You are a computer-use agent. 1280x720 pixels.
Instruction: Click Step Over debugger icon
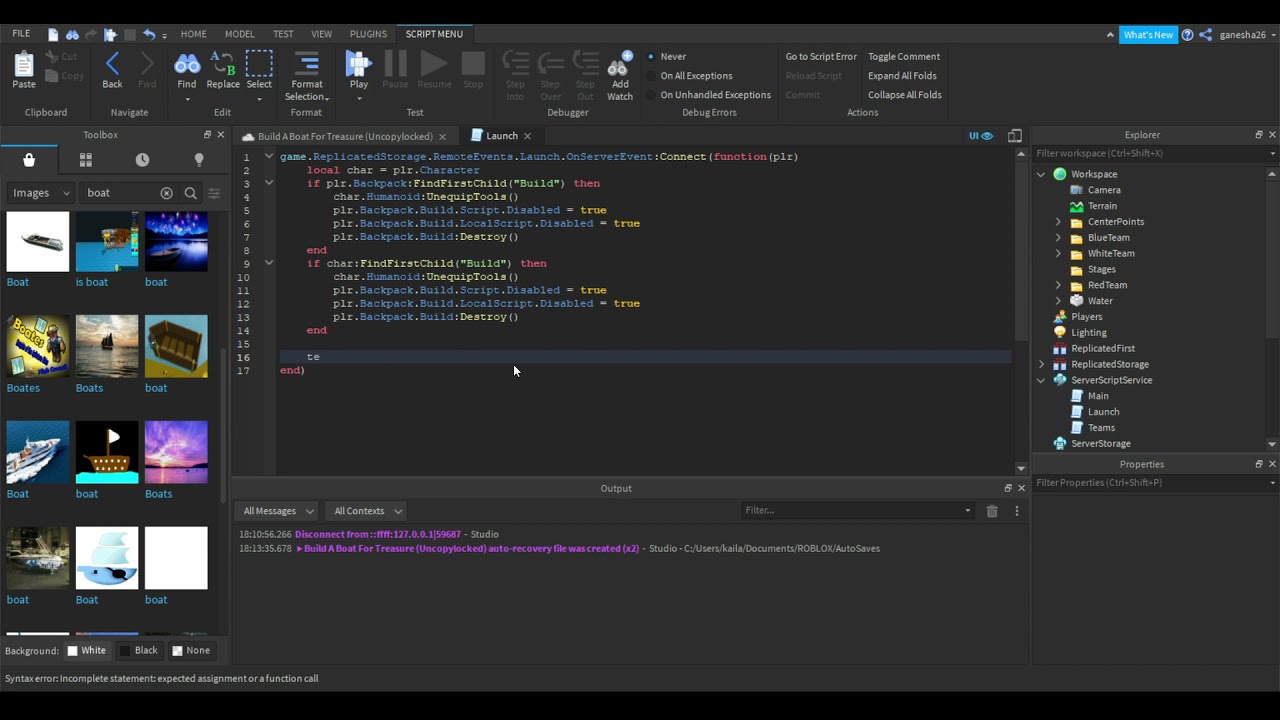point(550,65)
